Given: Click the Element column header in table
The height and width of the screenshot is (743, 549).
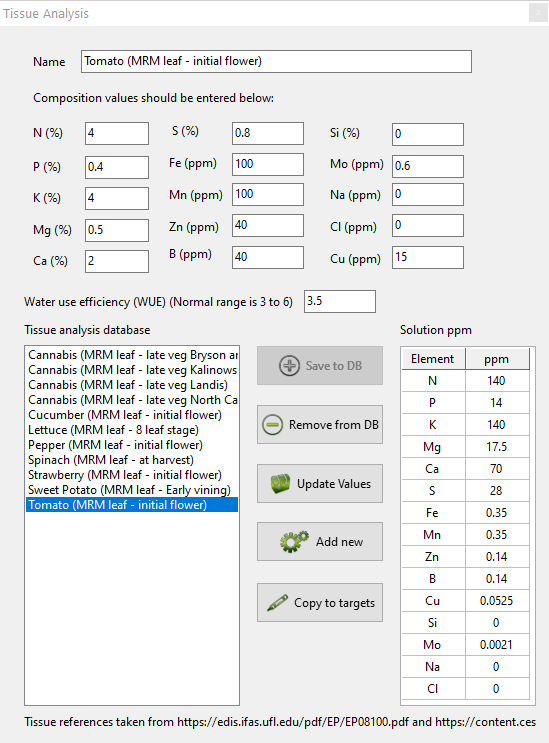Looking at the screenshot, I should click(x=433, y=359).
